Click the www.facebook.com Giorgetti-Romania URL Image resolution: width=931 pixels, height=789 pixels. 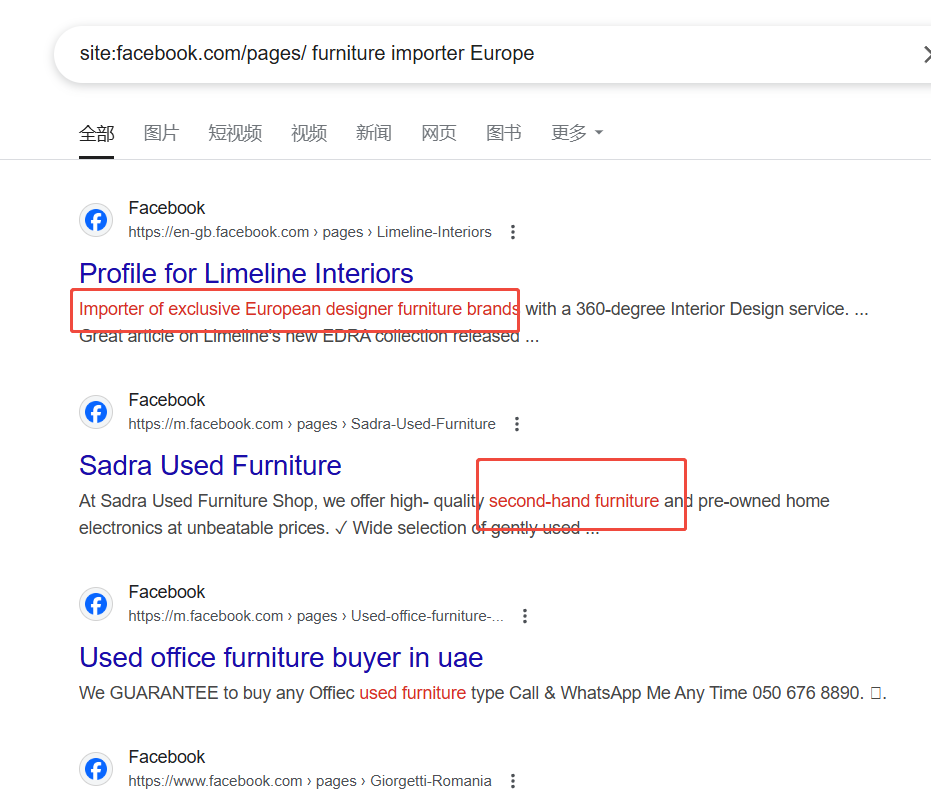(x=310, y=781)
